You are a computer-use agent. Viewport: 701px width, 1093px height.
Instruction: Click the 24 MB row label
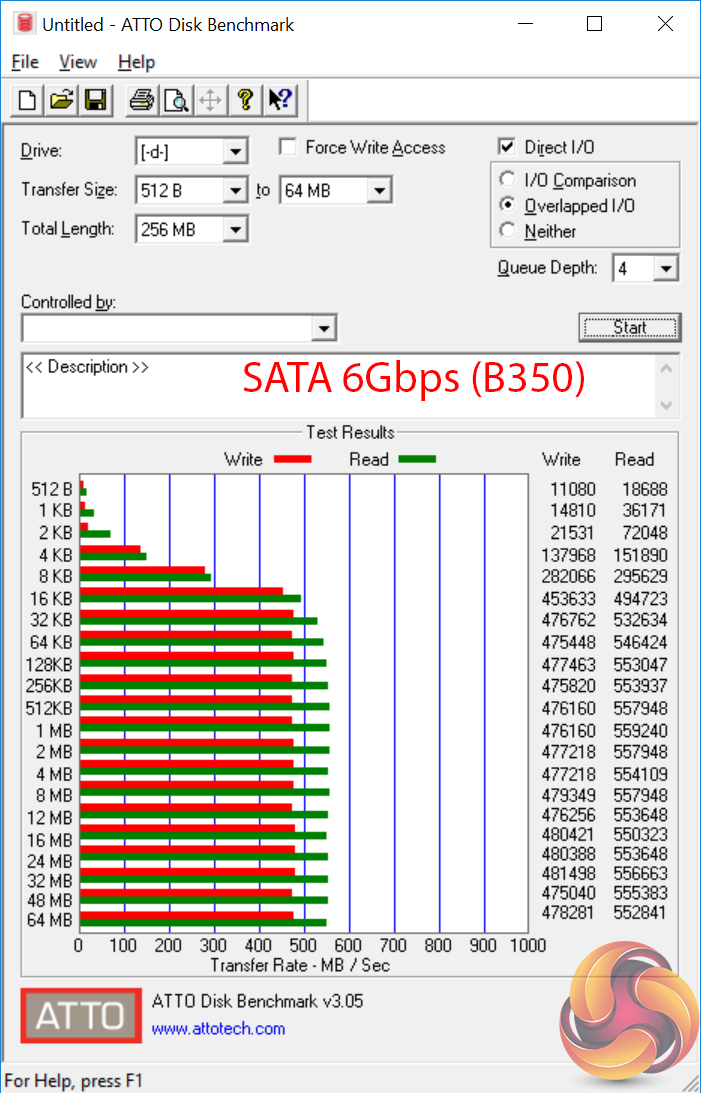click(49, 862)
